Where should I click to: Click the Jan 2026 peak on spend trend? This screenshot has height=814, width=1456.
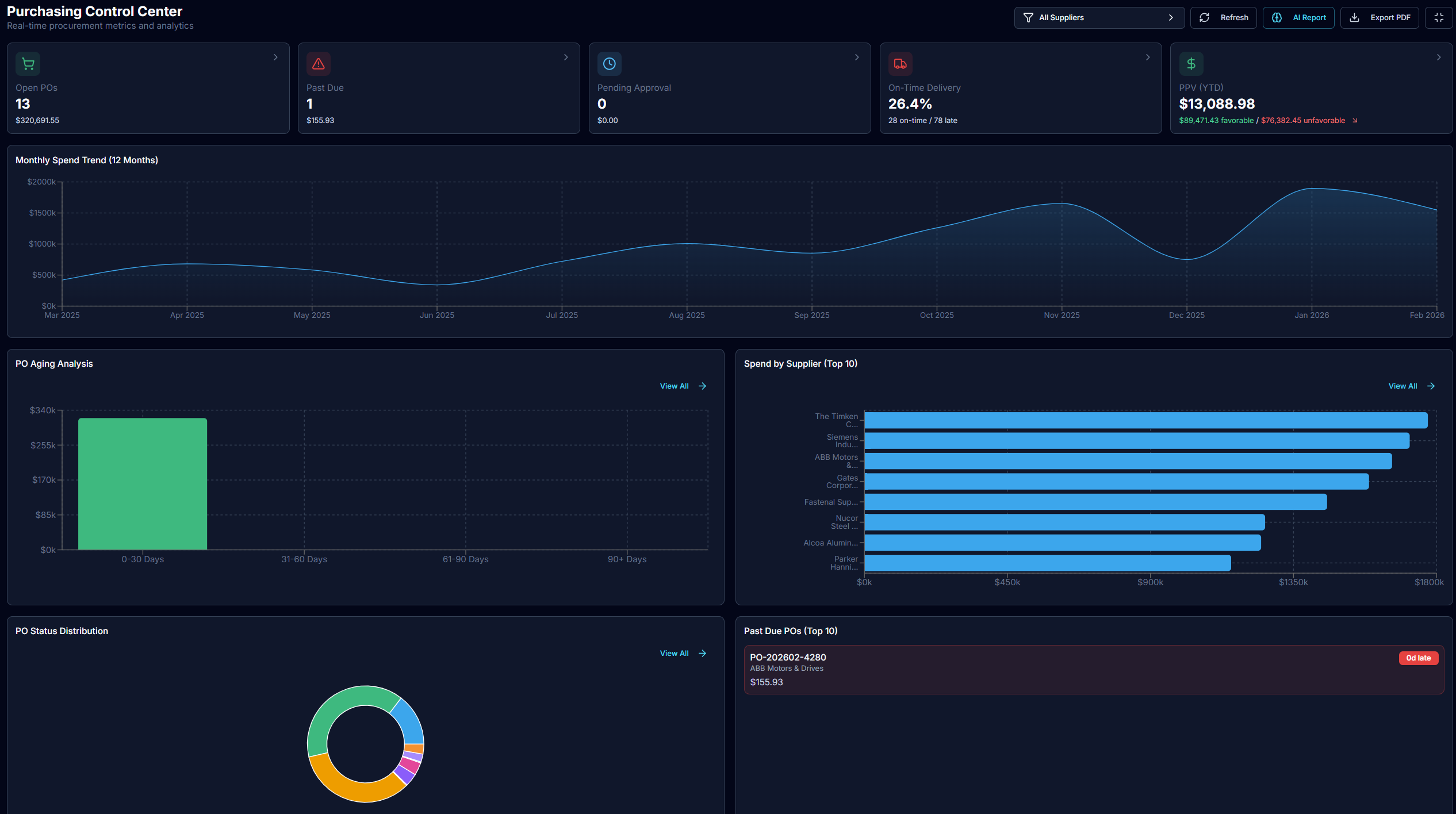[1312, 189]
